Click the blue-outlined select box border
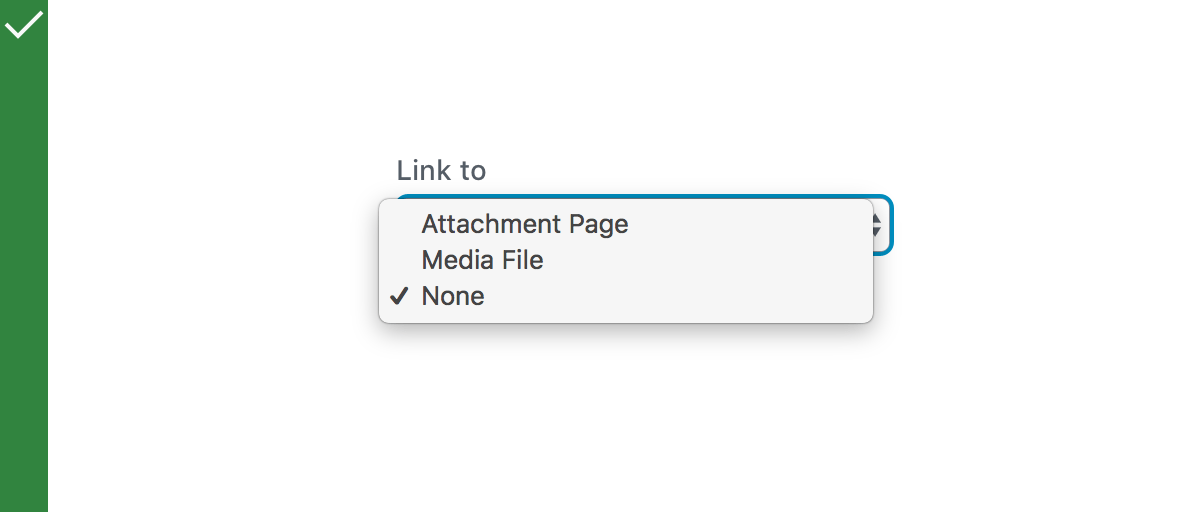This screenshot has height=512, width=1200. click(890, 225)
